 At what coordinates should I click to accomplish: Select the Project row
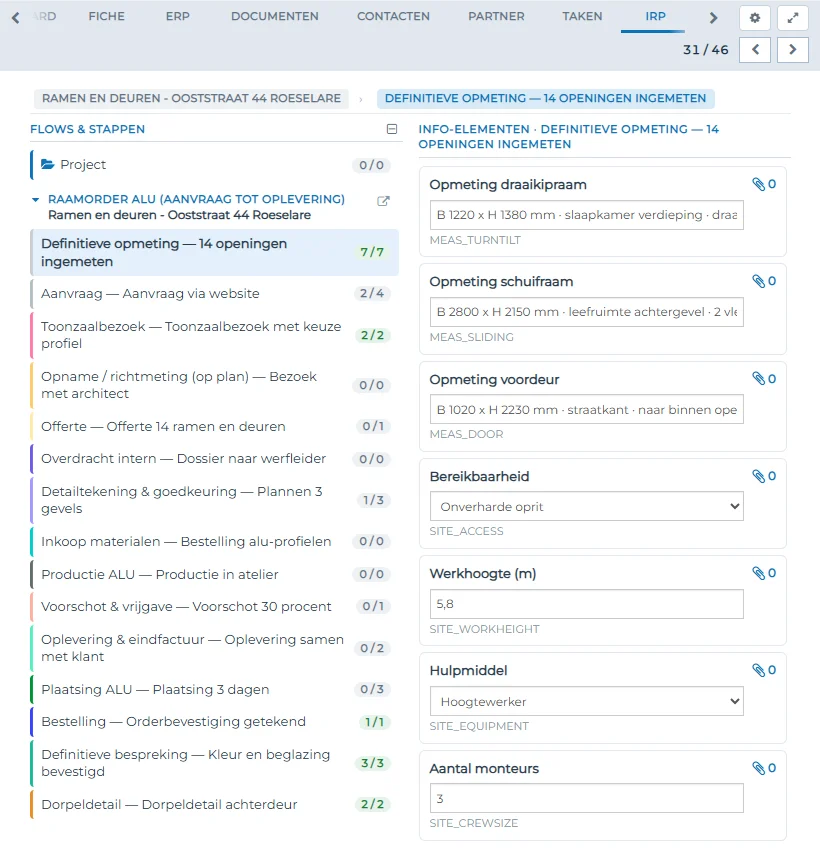214,165
